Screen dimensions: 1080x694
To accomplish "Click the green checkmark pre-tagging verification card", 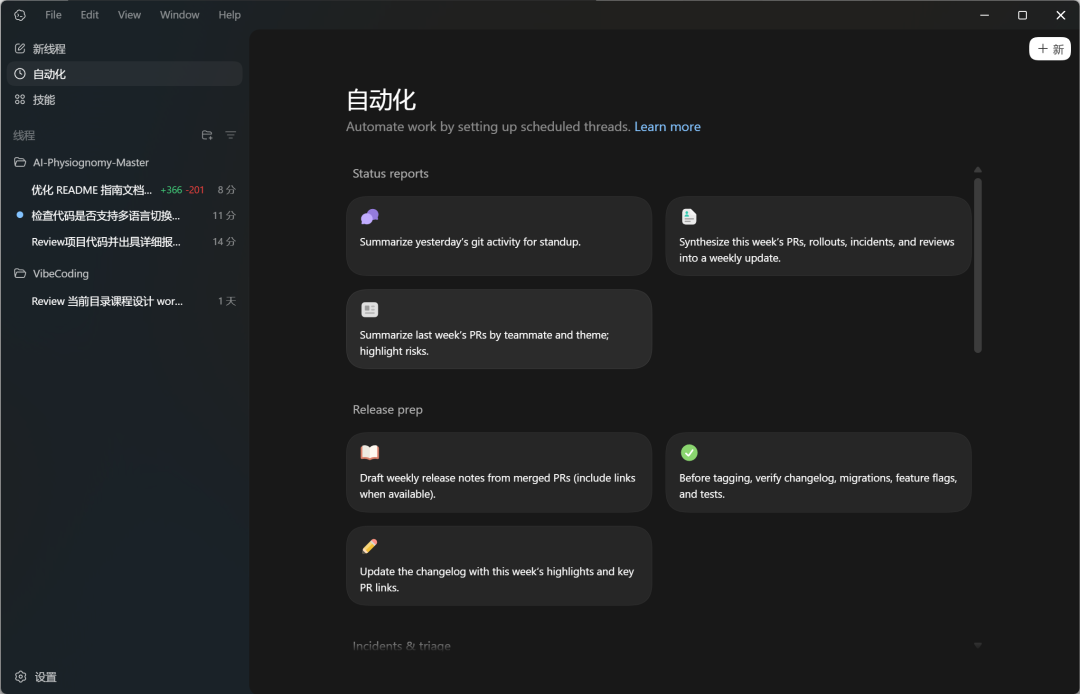I will coord(817,471).
